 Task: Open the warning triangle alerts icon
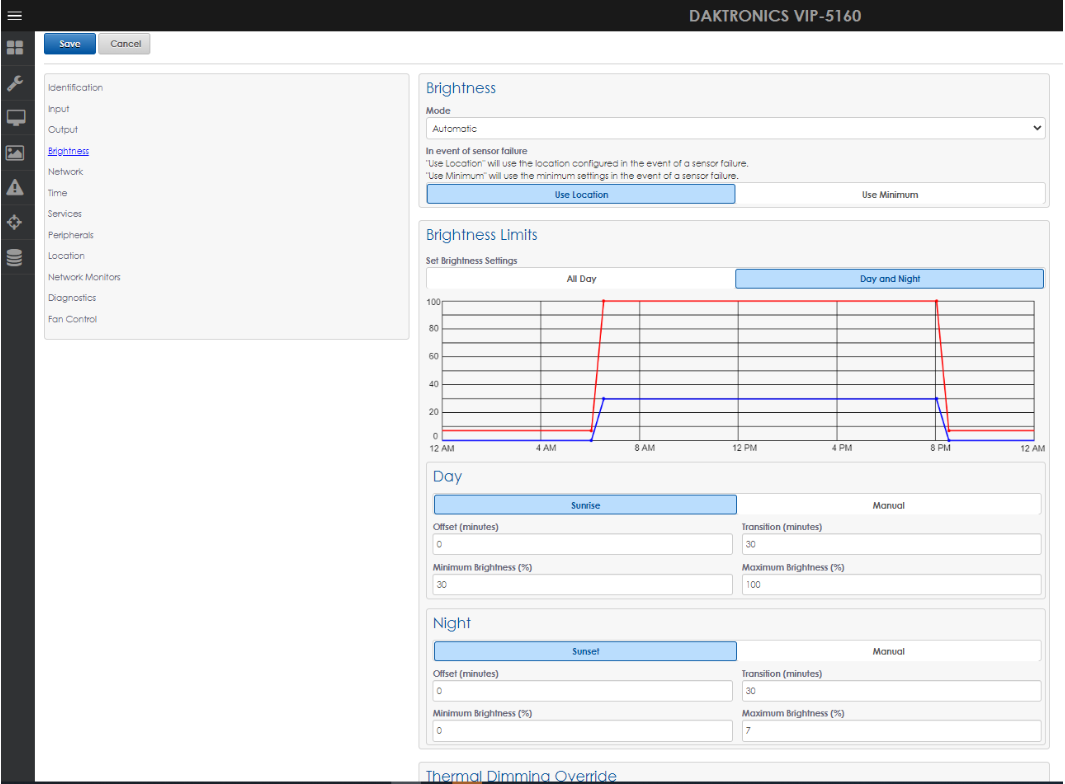(x=15, y=187)
